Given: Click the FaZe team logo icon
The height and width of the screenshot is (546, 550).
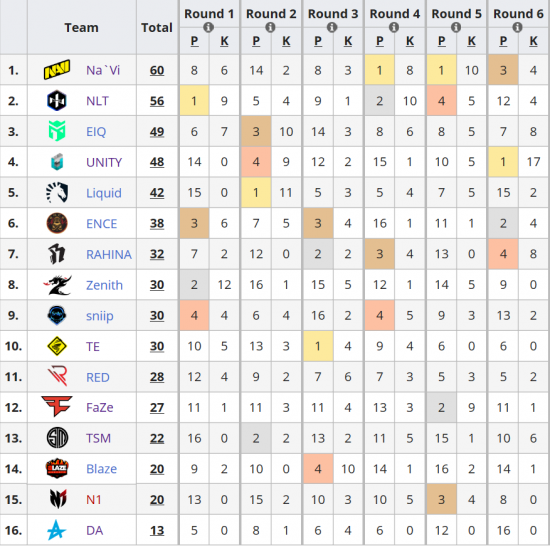Looking at the screenshot, I should (57, 406).
